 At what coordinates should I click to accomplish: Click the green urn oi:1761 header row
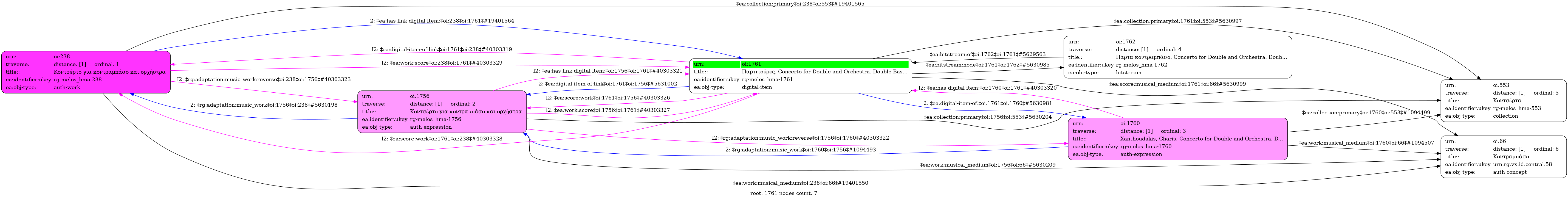800,64
